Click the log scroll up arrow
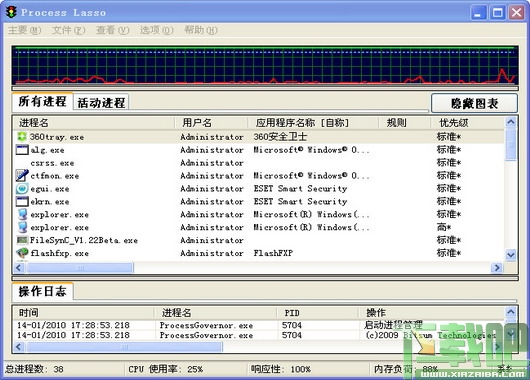This screenshot has width=530, height=380. [x=511, y=311]
